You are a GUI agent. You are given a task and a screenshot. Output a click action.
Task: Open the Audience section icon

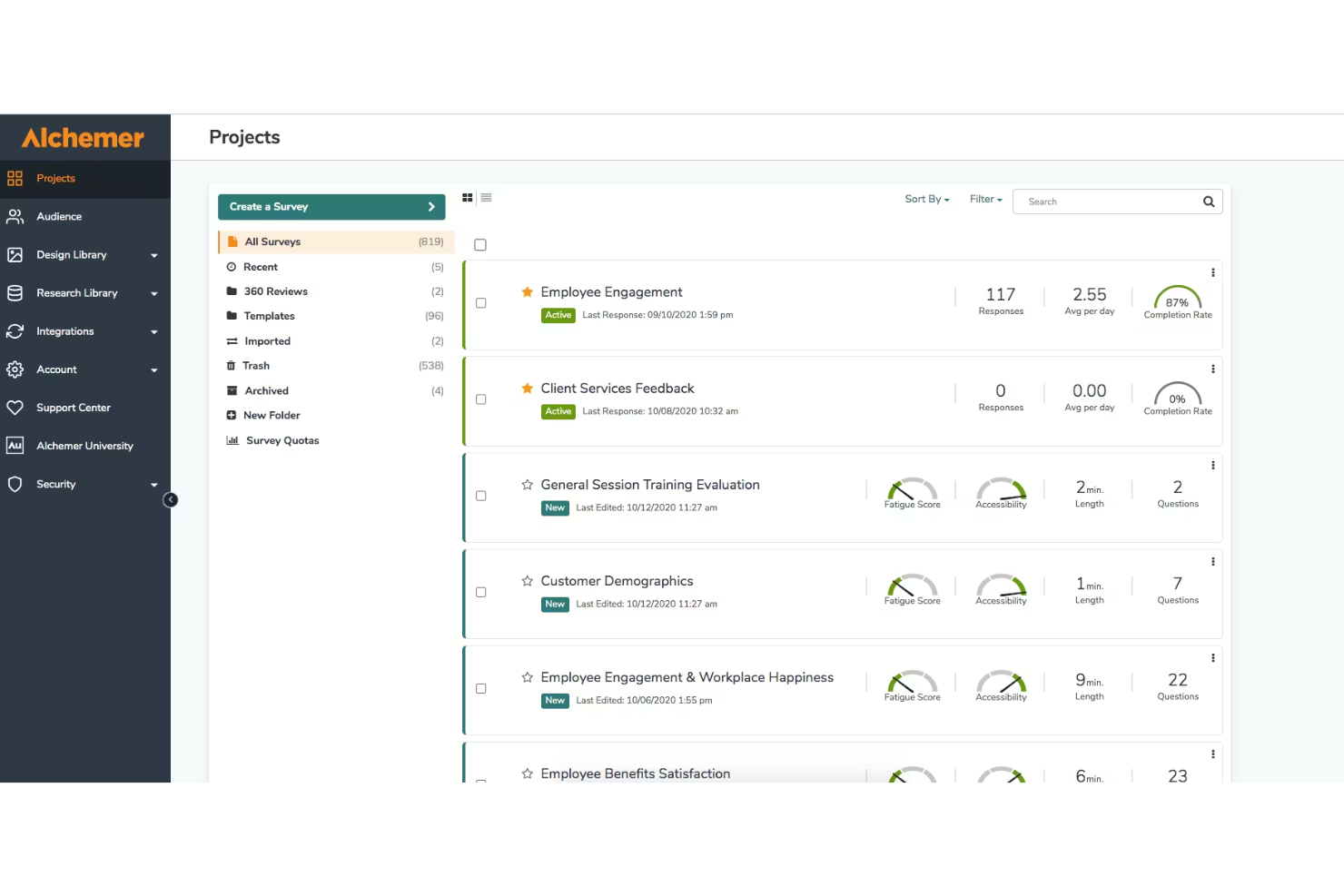coord(15,216)
